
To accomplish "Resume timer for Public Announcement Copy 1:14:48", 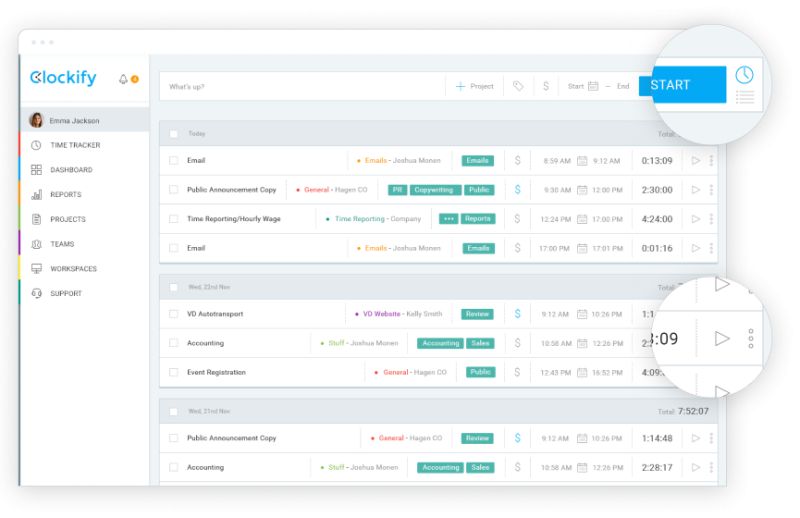I will 695,438.
